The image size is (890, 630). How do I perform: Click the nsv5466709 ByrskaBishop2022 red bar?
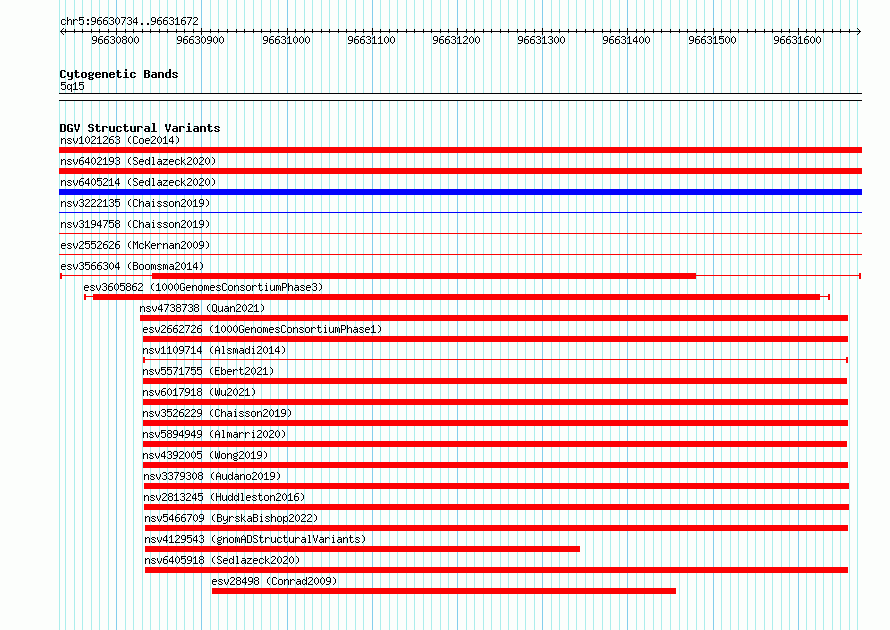pos(496,528)
